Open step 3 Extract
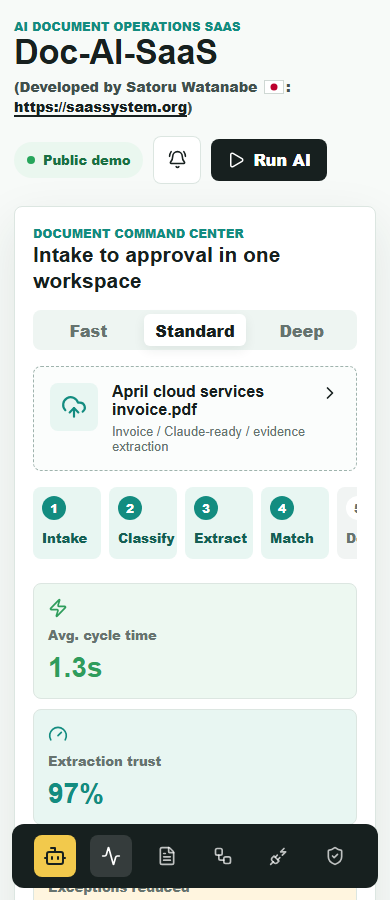The height and width of the screenshot is (900, 390). (x=219, y=523)
